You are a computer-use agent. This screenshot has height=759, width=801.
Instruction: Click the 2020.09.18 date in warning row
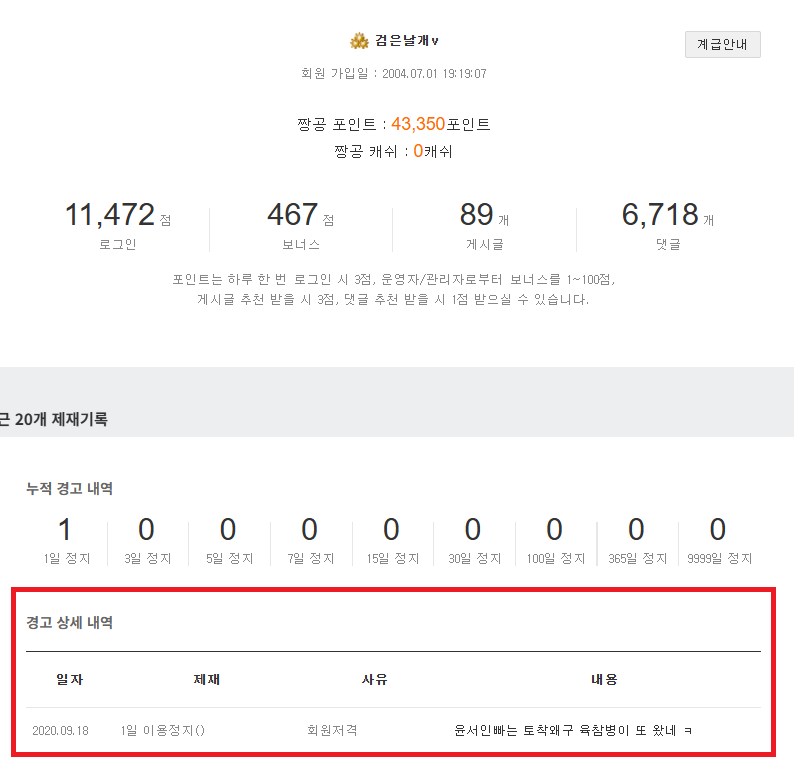point(60,731)
